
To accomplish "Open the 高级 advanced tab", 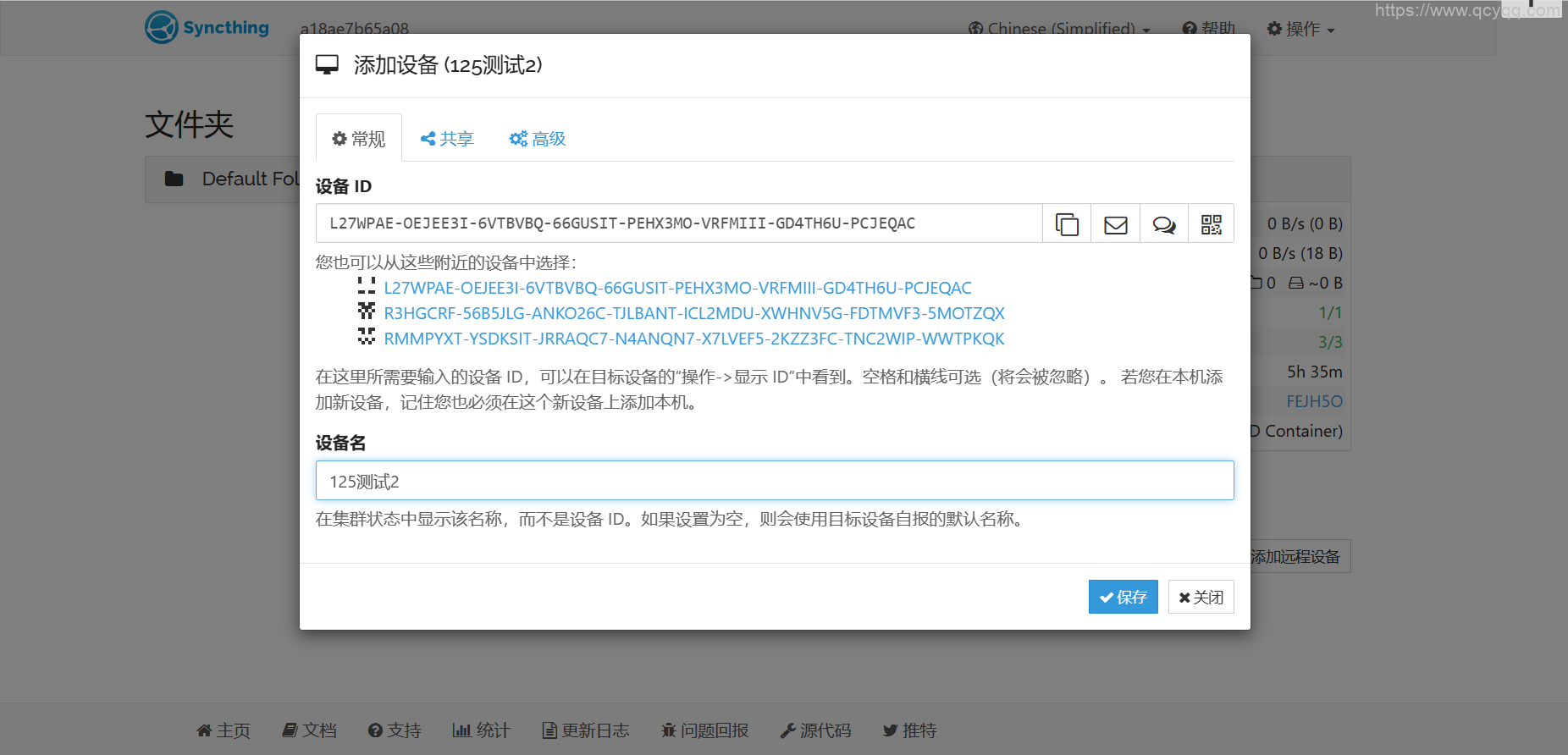I will coord(538,139).
